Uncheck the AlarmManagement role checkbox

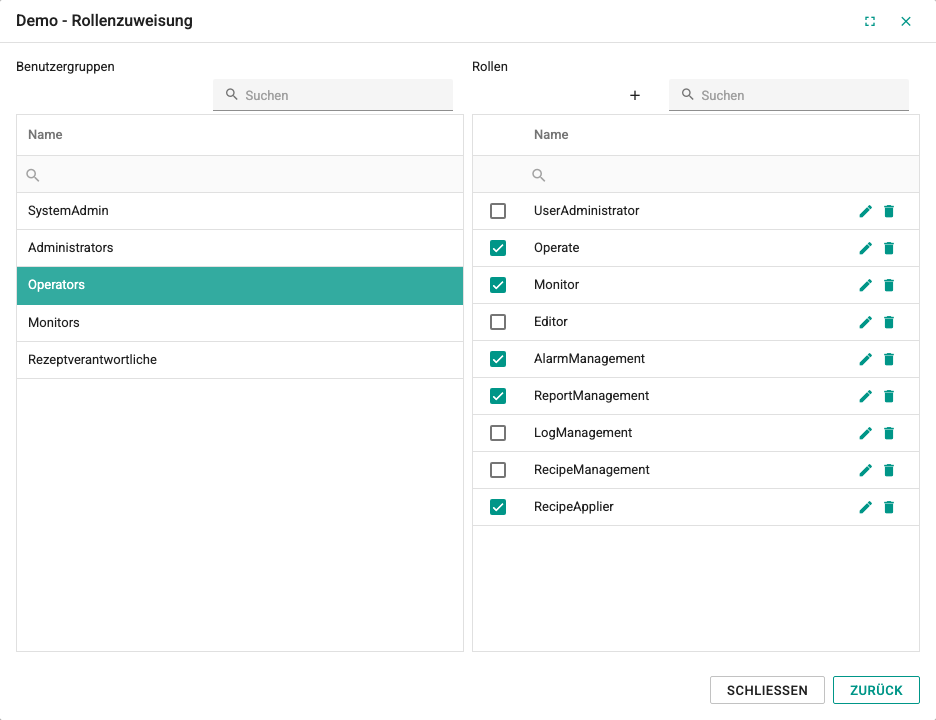pyautogui.click(x=498, y=359)
